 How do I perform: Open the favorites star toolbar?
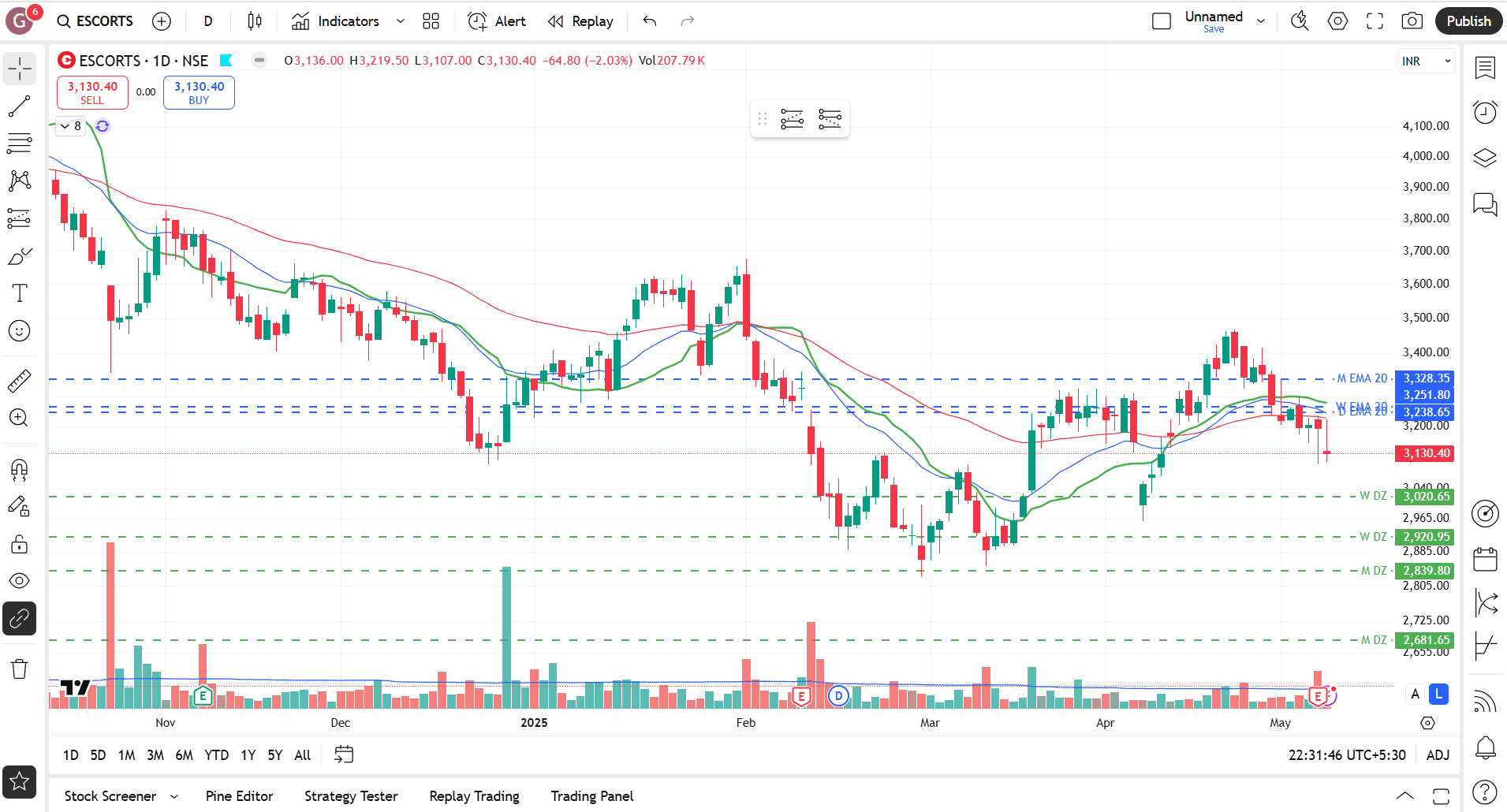click(x=20, y=782)
